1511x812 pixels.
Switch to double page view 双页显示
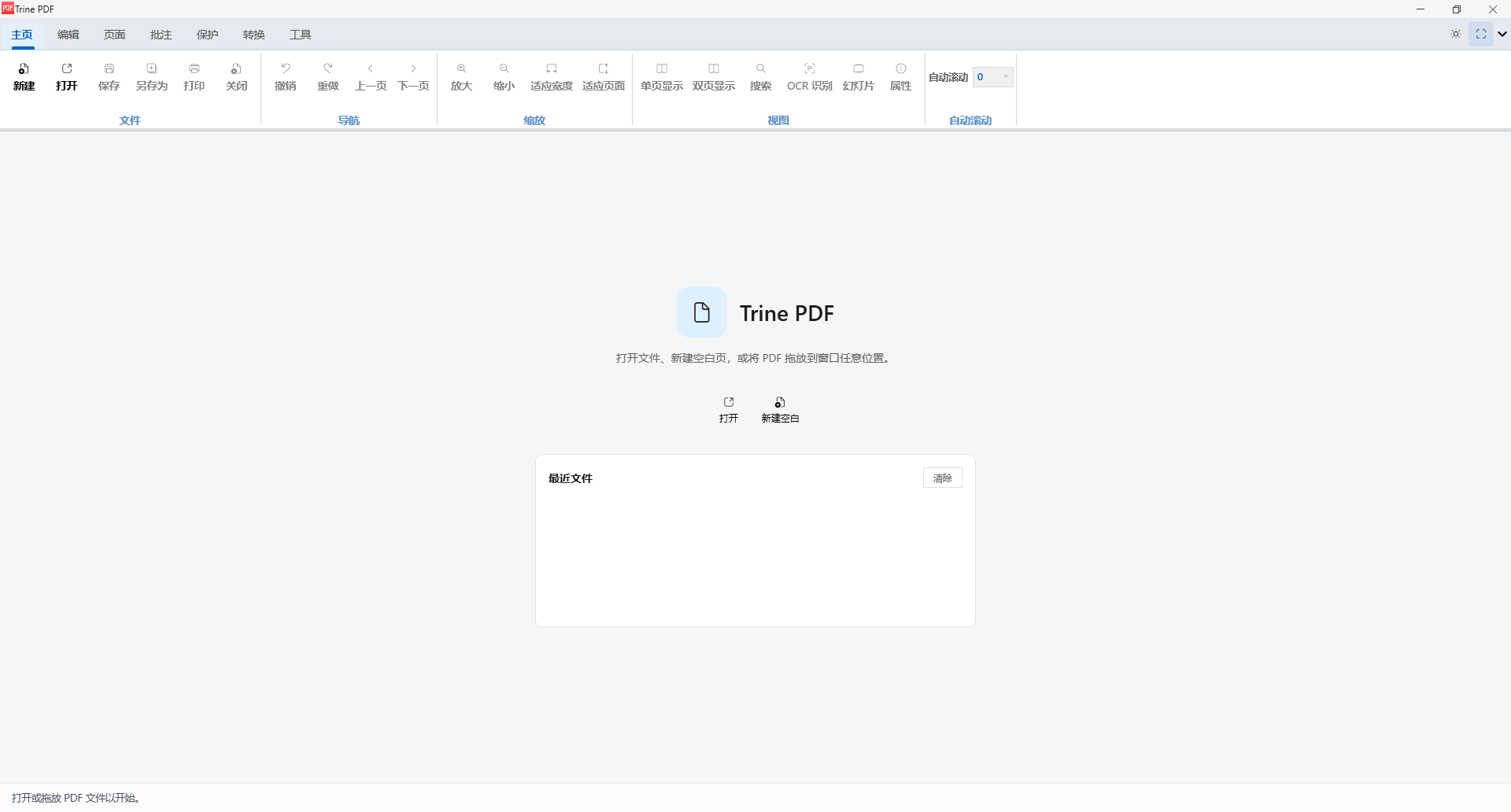714,77
